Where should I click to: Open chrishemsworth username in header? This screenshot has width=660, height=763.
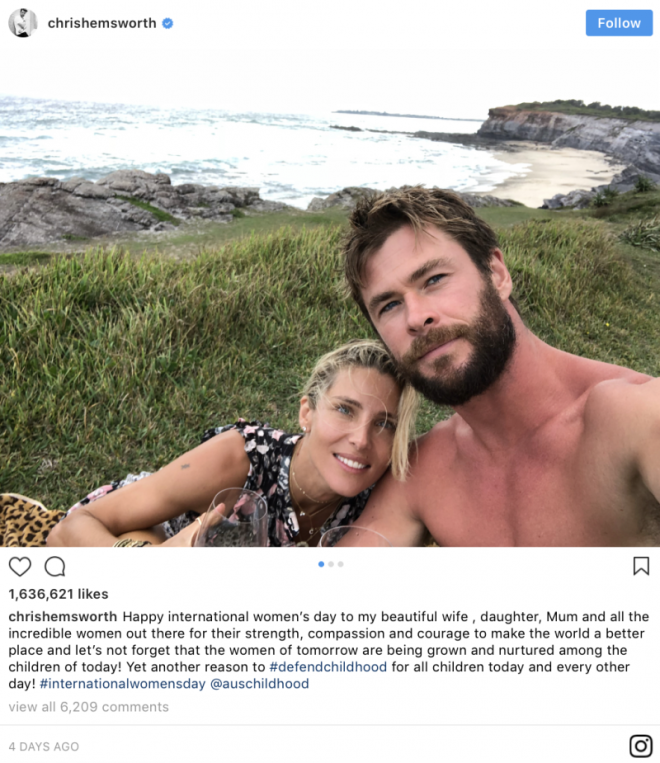(102, 23)
